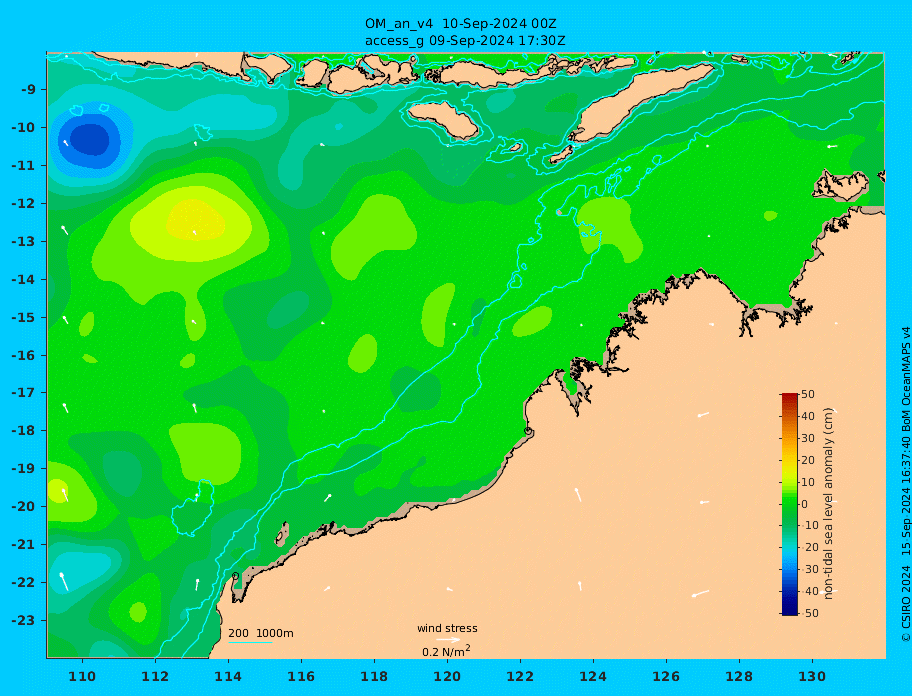The image size is (912, 696).
Task: Click the longitude label 110
Action: tap(83, 676)
